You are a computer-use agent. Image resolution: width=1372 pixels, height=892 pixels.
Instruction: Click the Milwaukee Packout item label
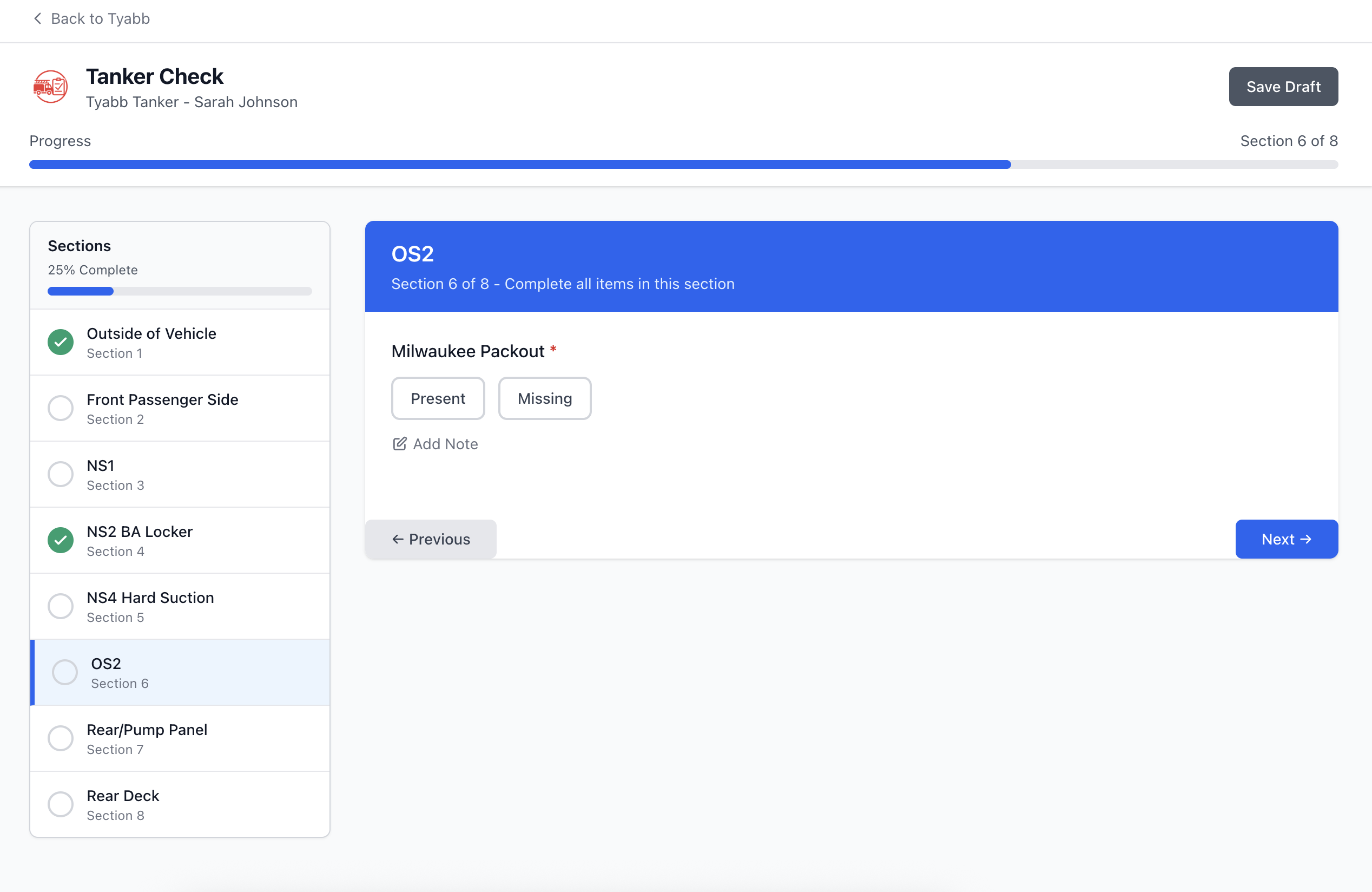(468, 352)
